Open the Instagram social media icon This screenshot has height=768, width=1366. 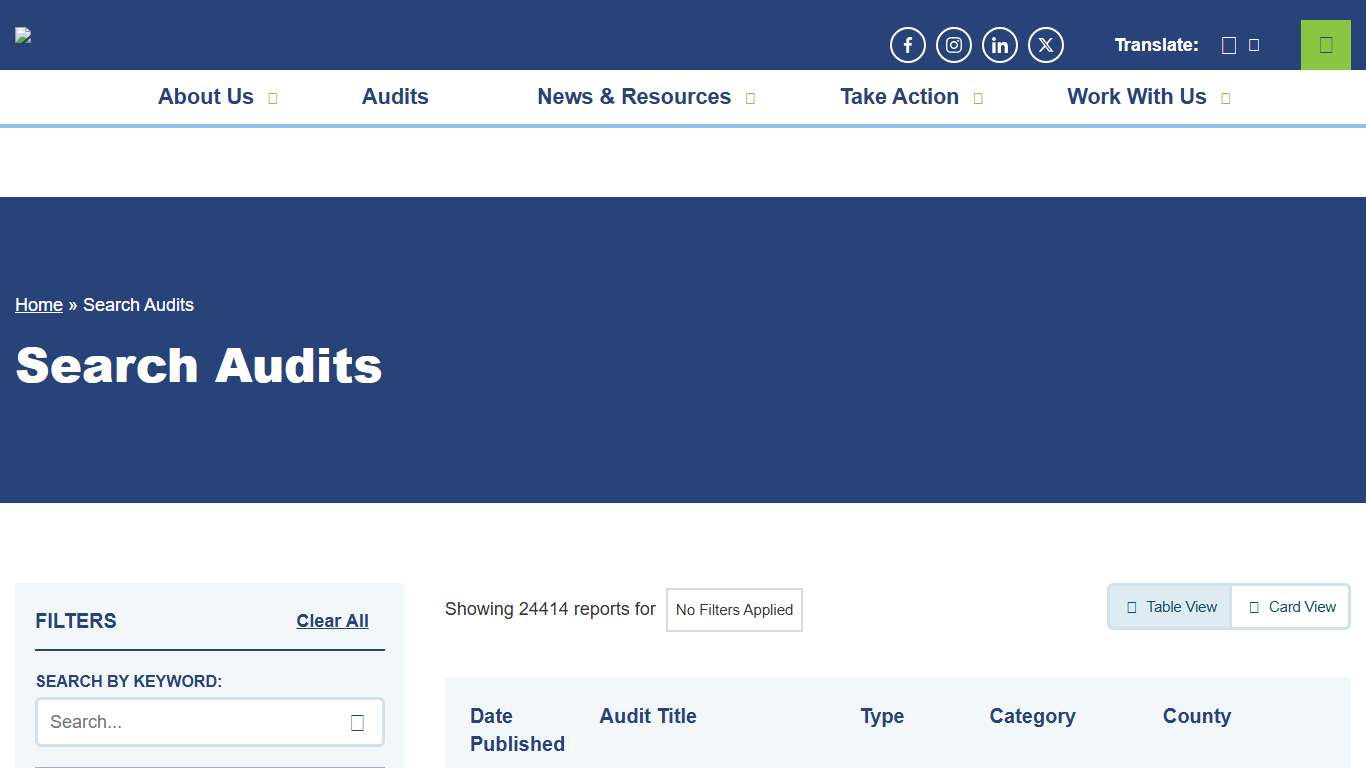pyautogui.click(x=953, y=44)
